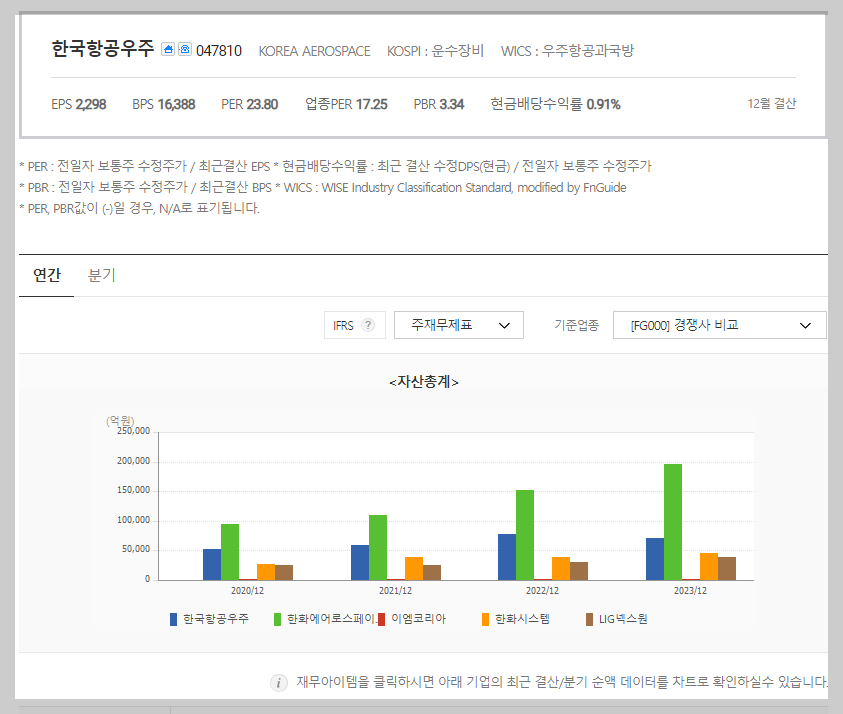Open the 주재무제표 dropdown

[459, 325]
